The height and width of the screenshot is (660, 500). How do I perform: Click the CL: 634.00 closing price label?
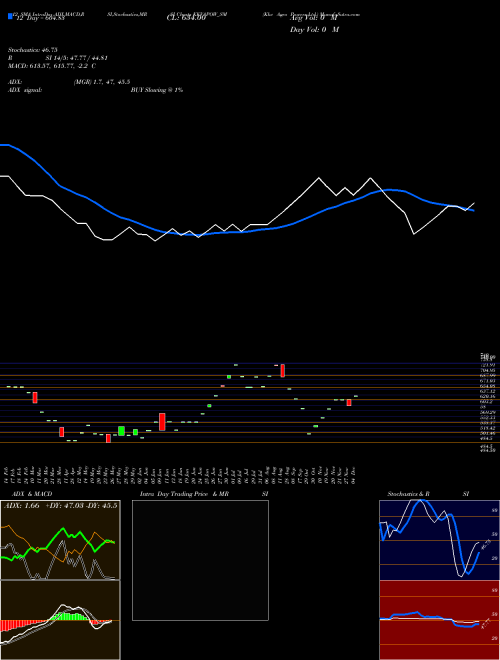[x=186, y=18]
